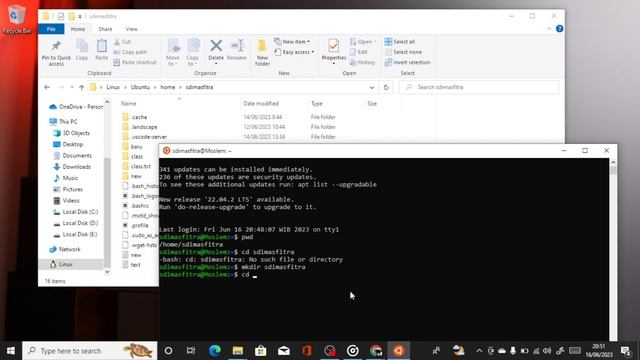The image size is (640, 360).
Task: Click the Type here to search box
Action: pyautogui.click(x=90, y=351)
